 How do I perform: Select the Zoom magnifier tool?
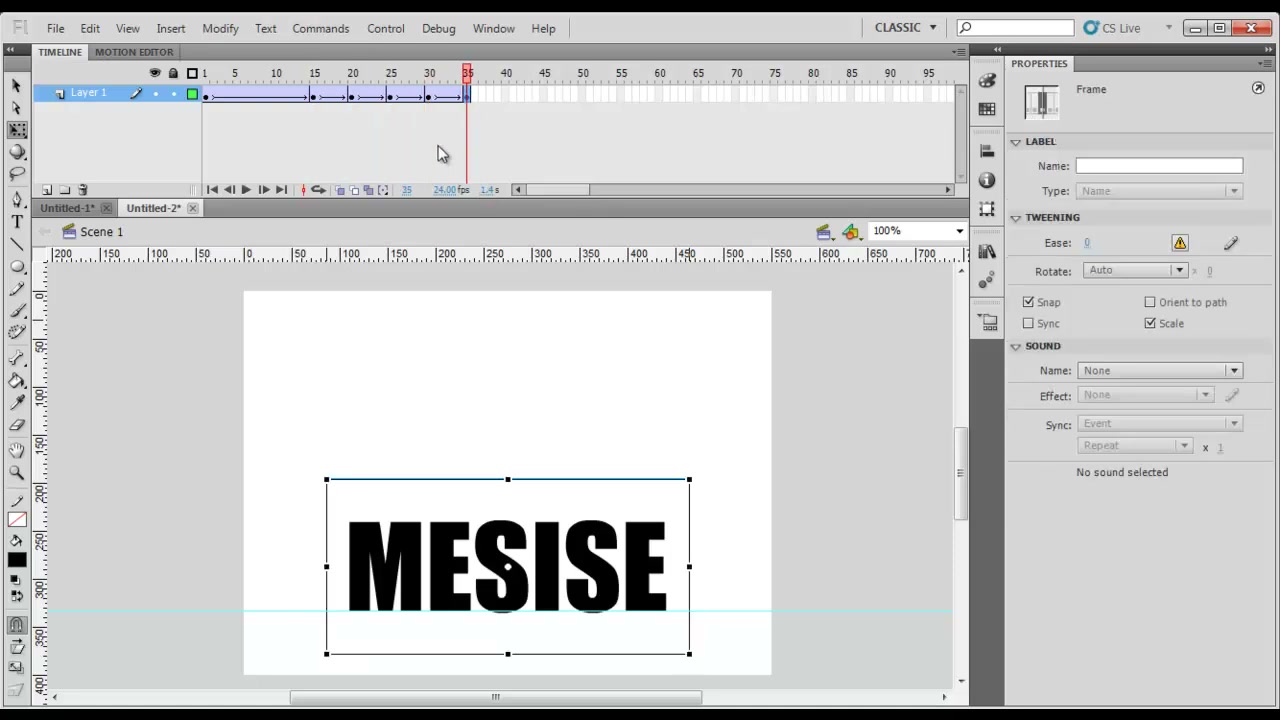pos(17,472)
